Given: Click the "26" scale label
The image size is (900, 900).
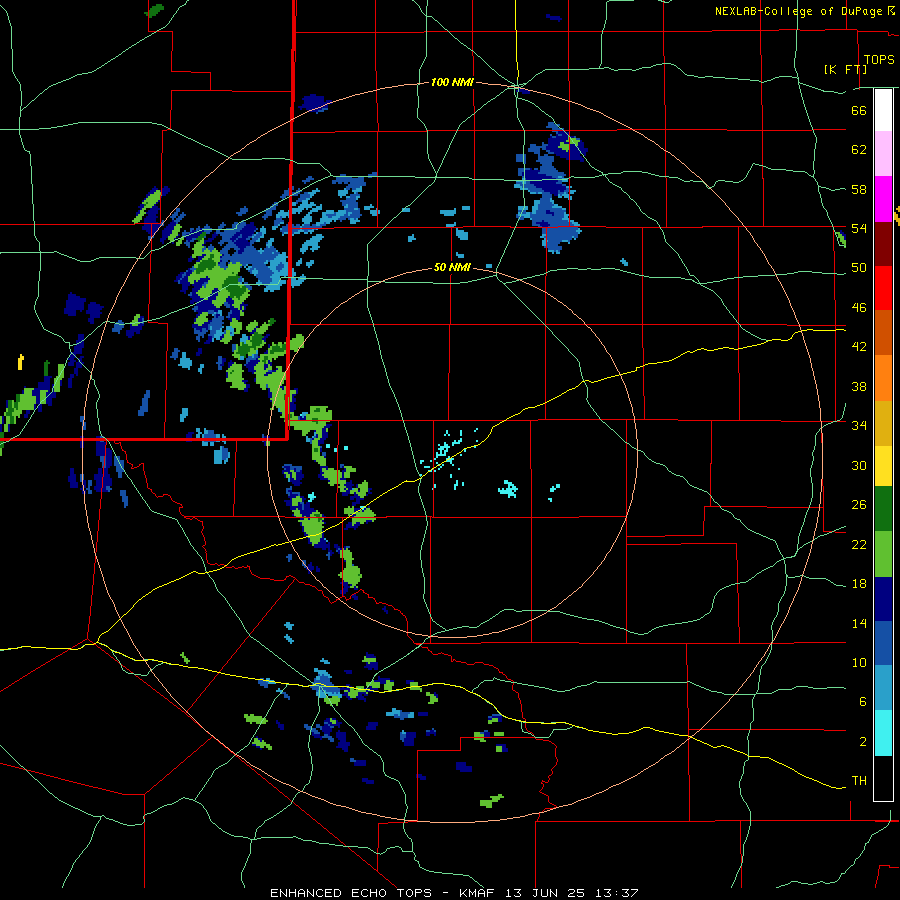Looking at the screenshot, I should point(859,505).
